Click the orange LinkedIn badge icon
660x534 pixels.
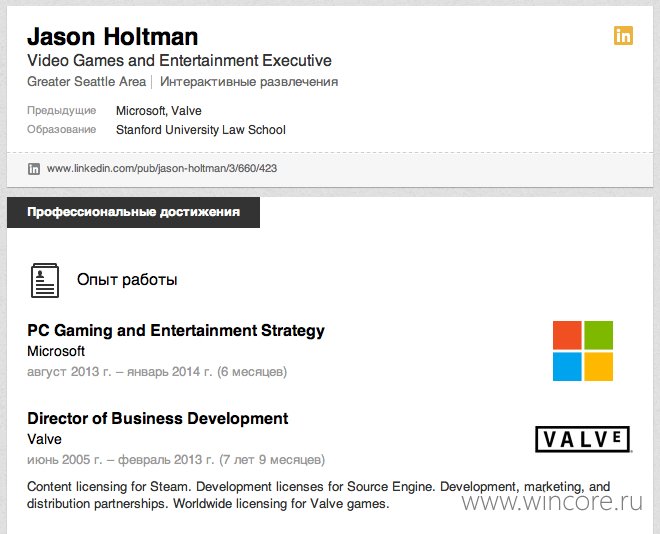(623, 35)
